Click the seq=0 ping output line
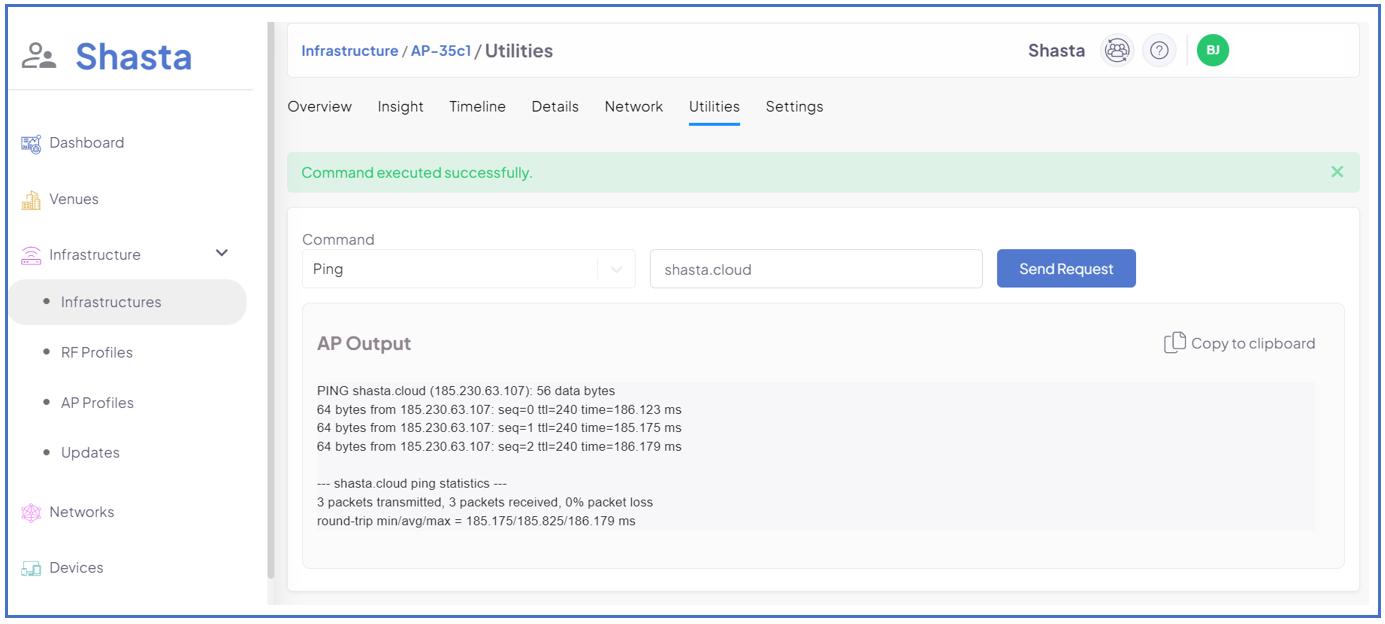The width and height of the screenshot is (1385, 624). [499, 410]
